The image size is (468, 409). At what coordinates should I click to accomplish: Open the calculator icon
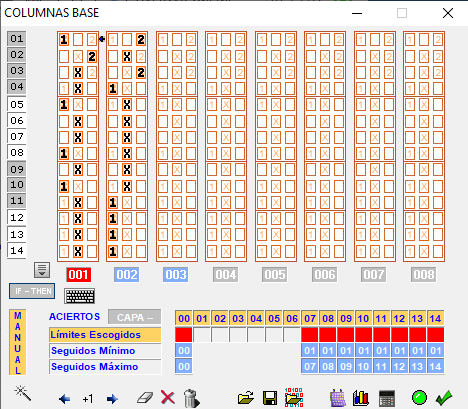[387, 398]
